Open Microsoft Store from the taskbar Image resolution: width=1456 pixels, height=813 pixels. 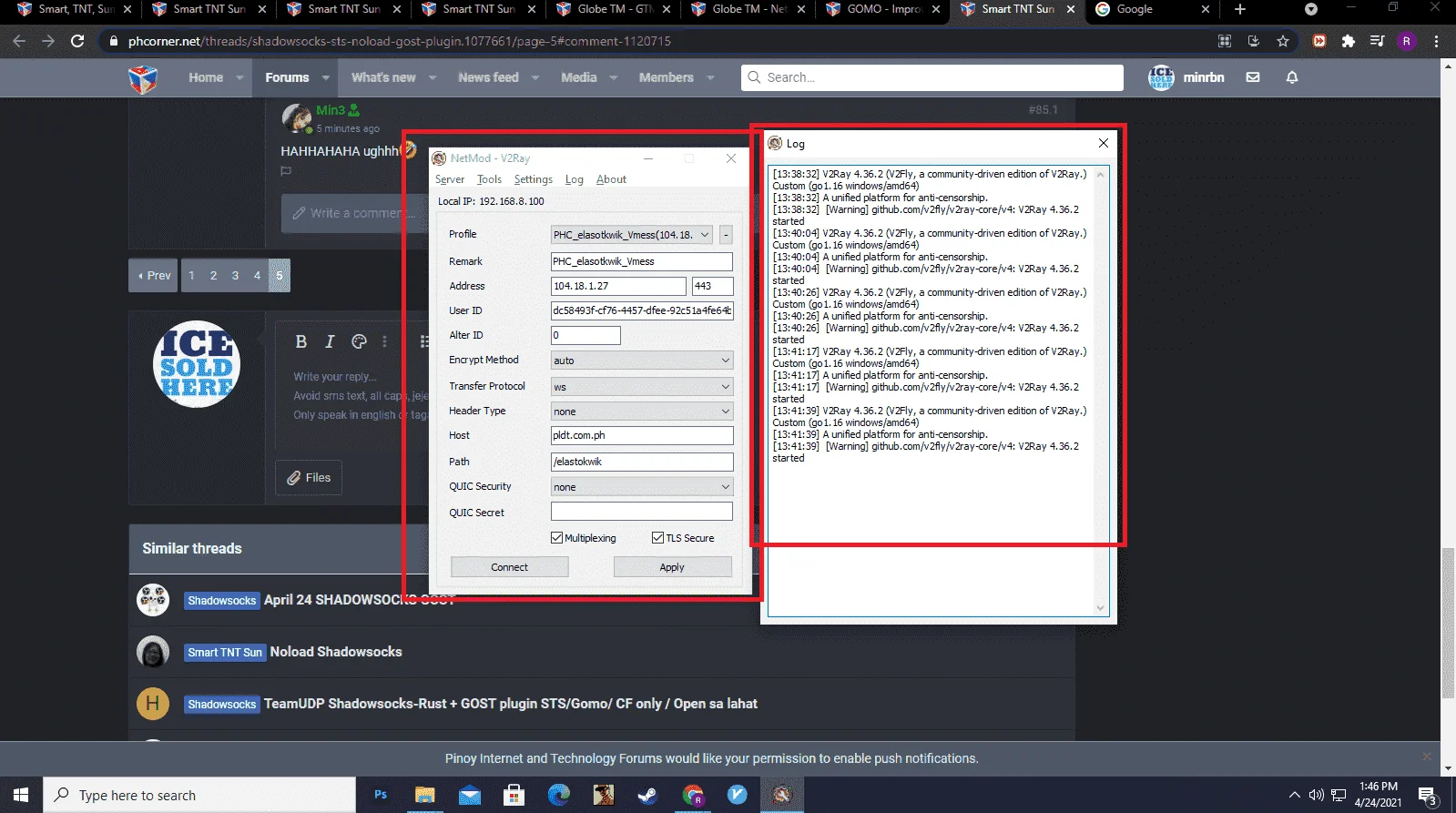pyautogui.click(x=514, y=795)
